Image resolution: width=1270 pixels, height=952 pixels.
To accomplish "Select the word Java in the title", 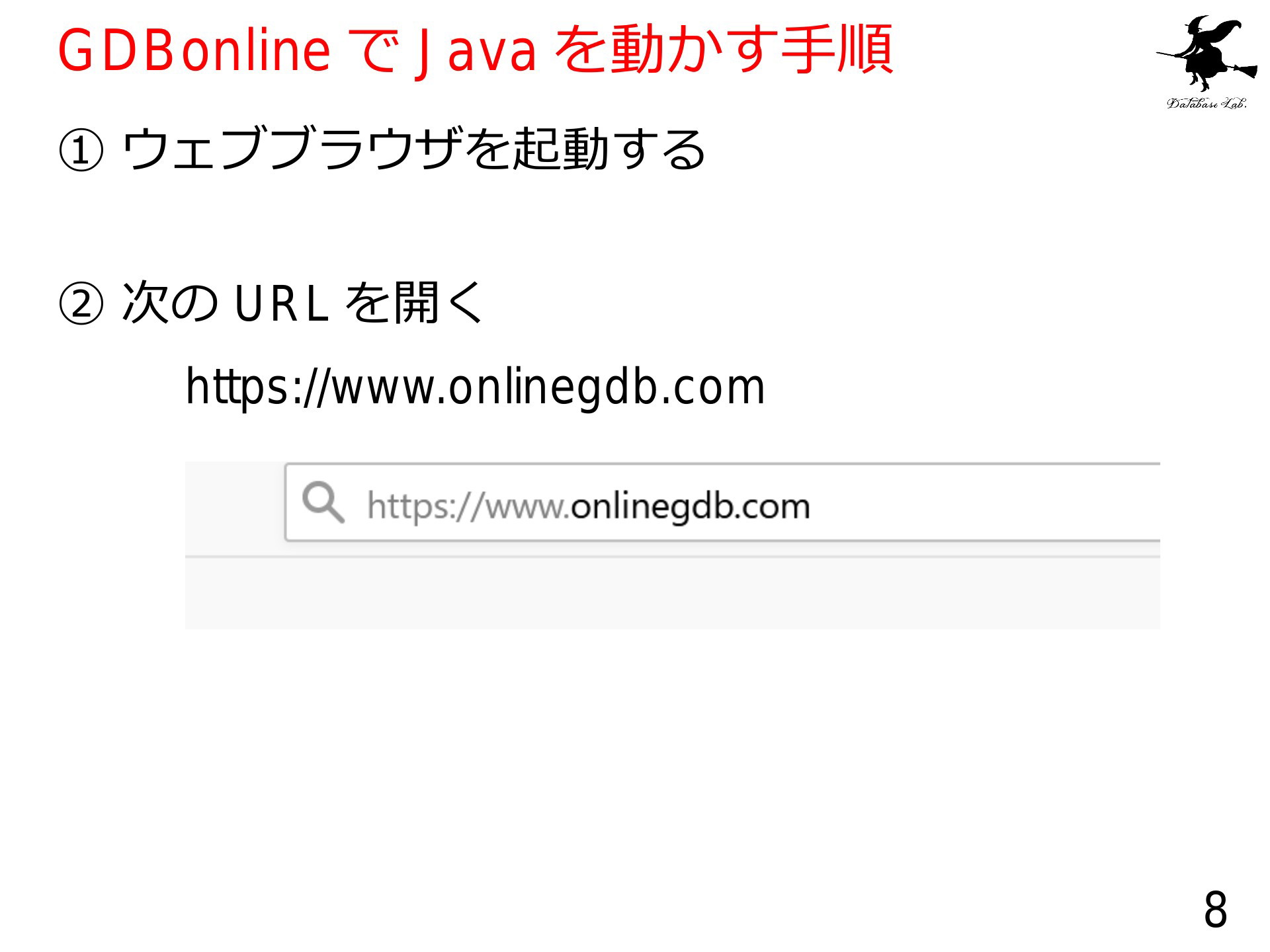I will 474,51.
